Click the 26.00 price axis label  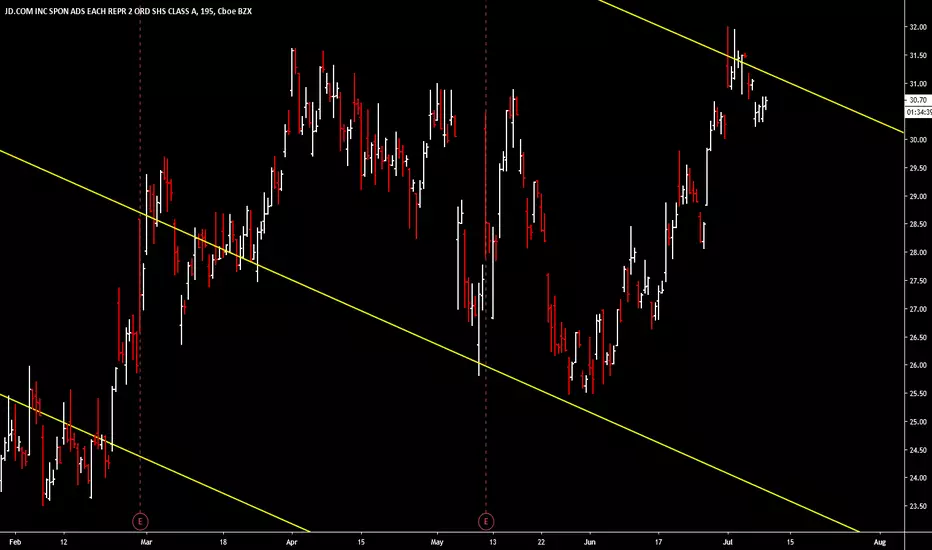pyautogui.click(x=918, y=365)
